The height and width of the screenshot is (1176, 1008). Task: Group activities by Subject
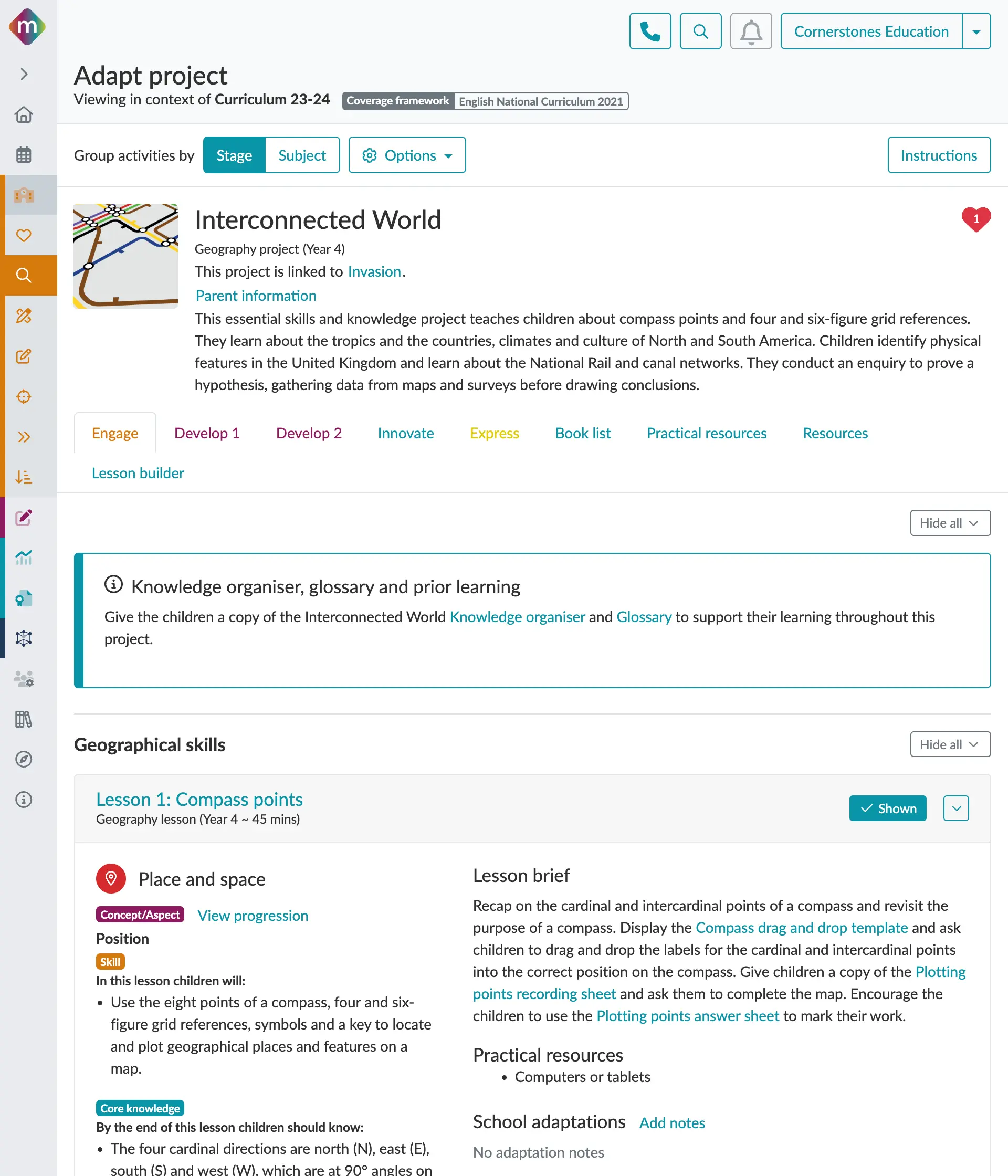[302, 155]
